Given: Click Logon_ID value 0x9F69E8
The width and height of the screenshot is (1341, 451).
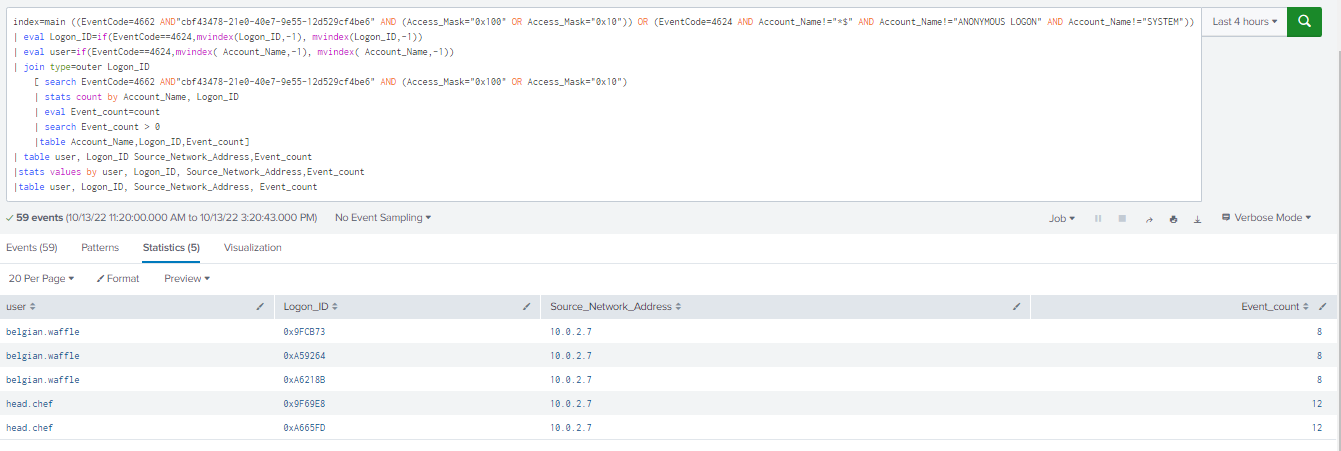Looking at the screenshot, I should coord(305,403).
